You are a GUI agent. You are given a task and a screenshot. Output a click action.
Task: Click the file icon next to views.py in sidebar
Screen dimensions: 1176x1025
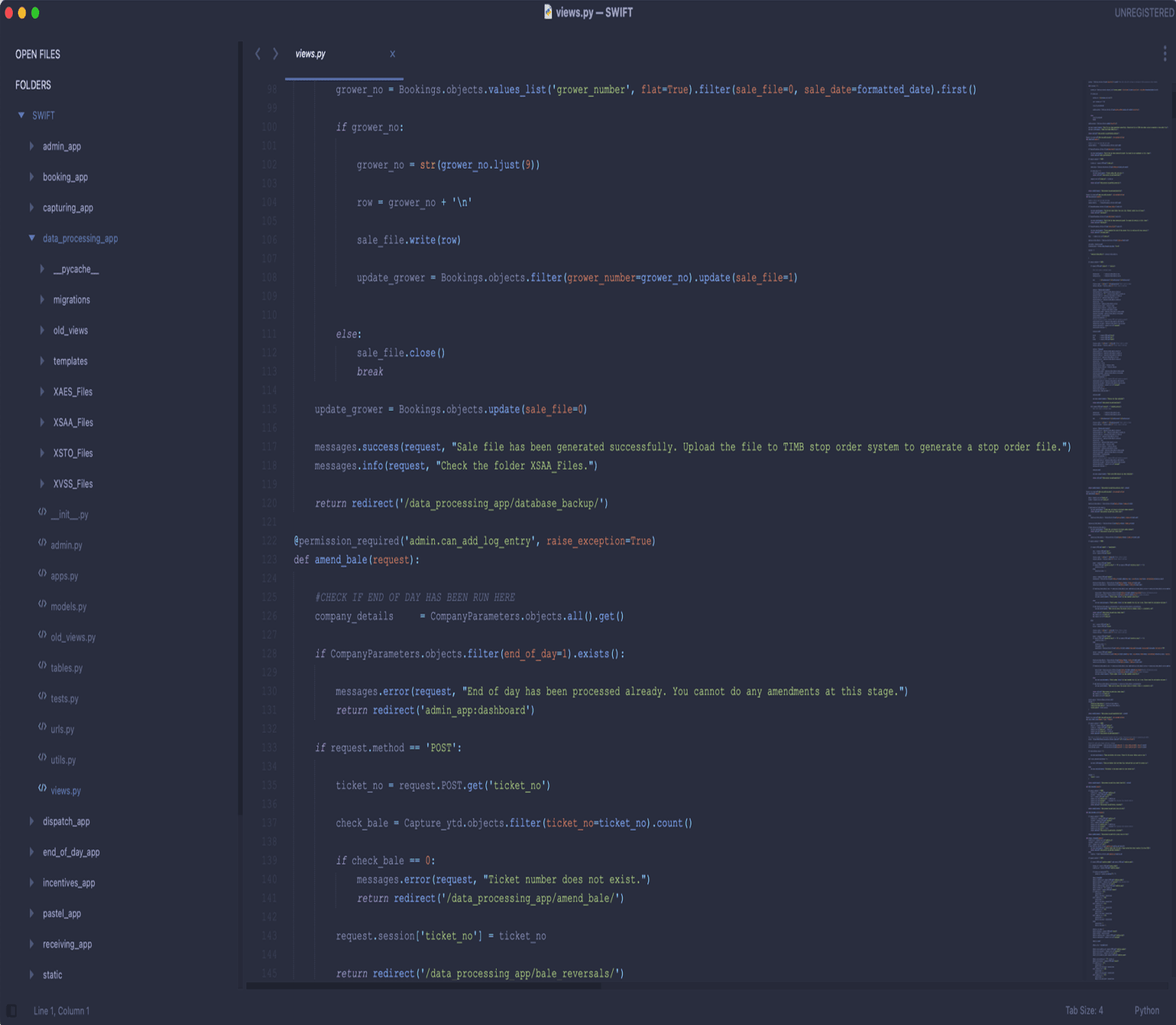click(42, 788)
